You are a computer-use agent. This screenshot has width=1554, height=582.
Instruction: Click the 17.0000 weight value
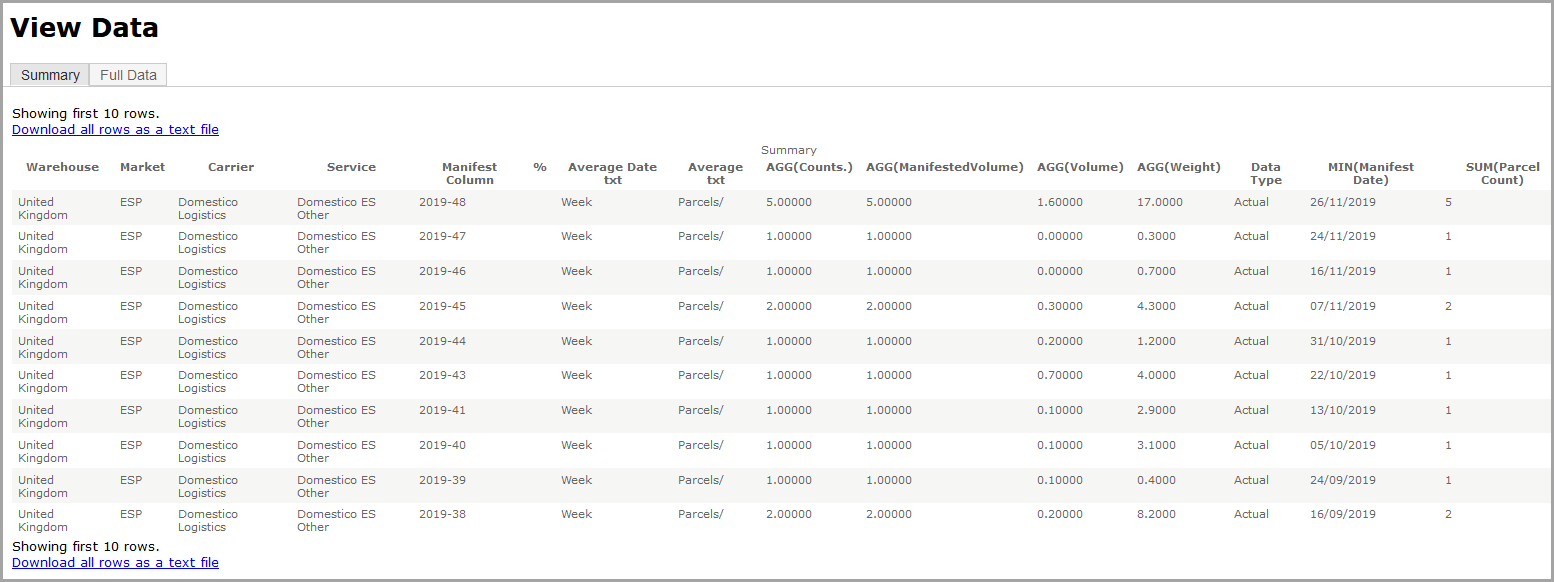pyautogui.click(x=1160, y=202)
